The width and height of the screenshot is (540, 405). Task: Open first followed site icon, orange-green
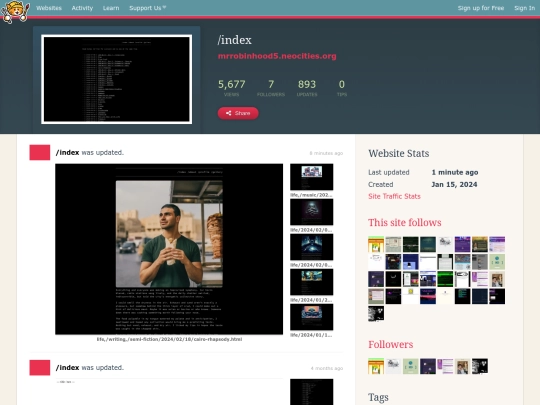[x=376, y=245]
